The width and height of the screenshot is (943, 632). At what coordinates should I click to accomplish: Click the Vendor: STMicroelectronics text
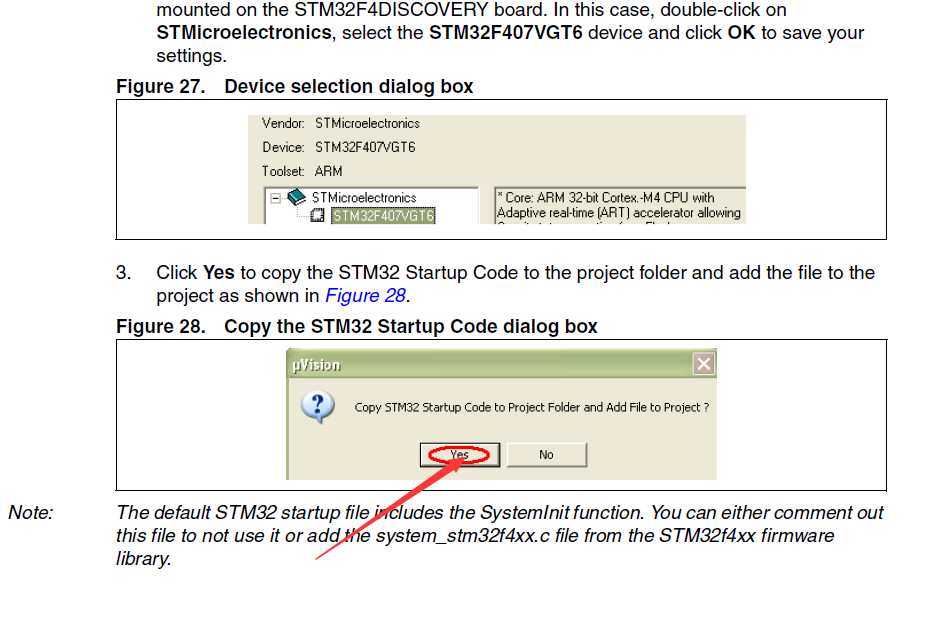coord(340,123)
